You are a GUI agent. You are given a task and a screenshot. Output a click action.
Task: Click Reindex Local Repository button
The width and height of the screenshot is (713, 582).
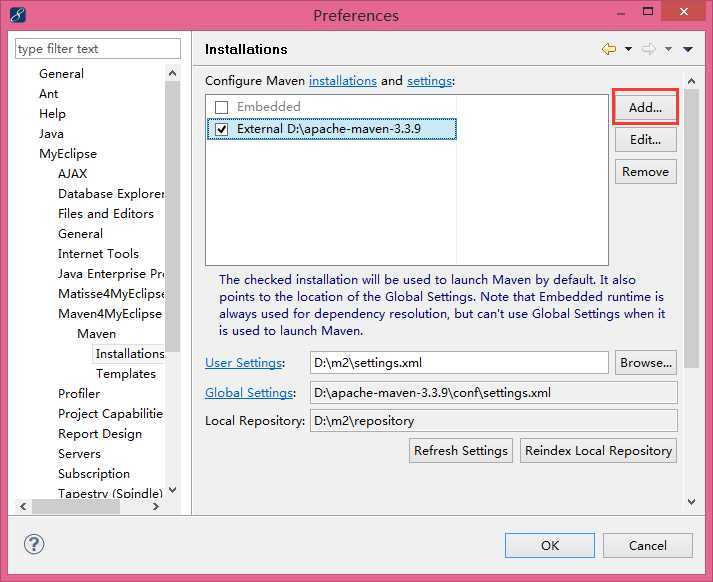[598, 451]
